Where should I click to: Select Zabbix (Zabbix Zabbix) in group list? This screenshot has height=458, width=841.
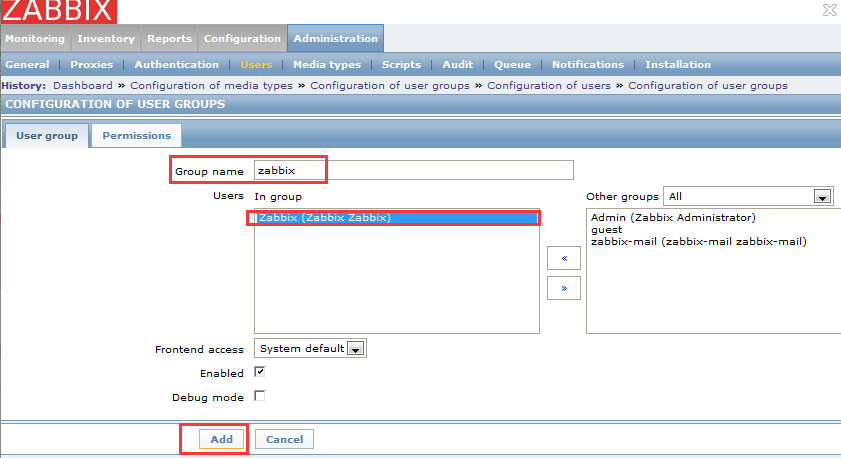tap(396, 218)
